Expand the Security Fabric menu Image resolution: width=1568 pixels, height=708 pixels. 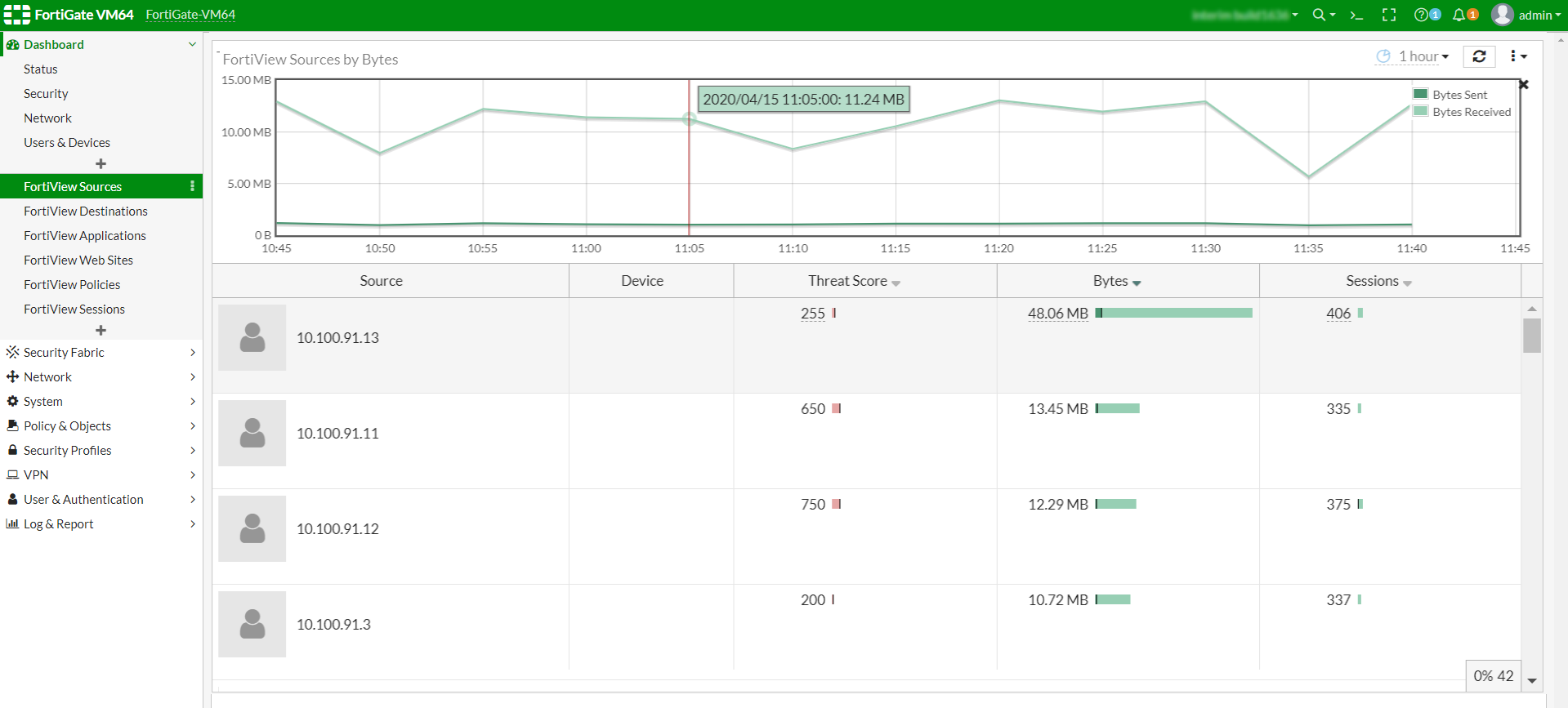[x=64, y=352]
